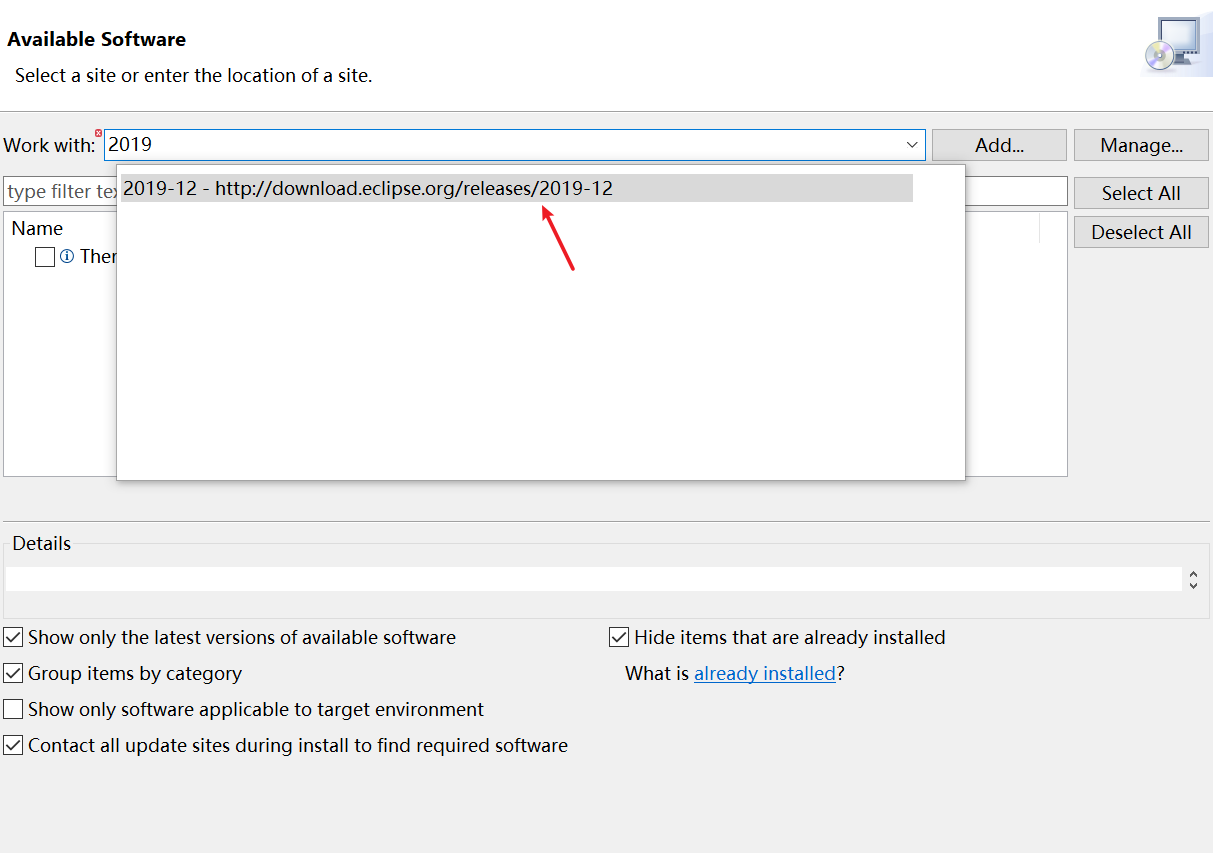The height and width of the screenshot is (853, 1213).
Task: Click the Details scroll stepper arrows
Action: (1194, 578)
